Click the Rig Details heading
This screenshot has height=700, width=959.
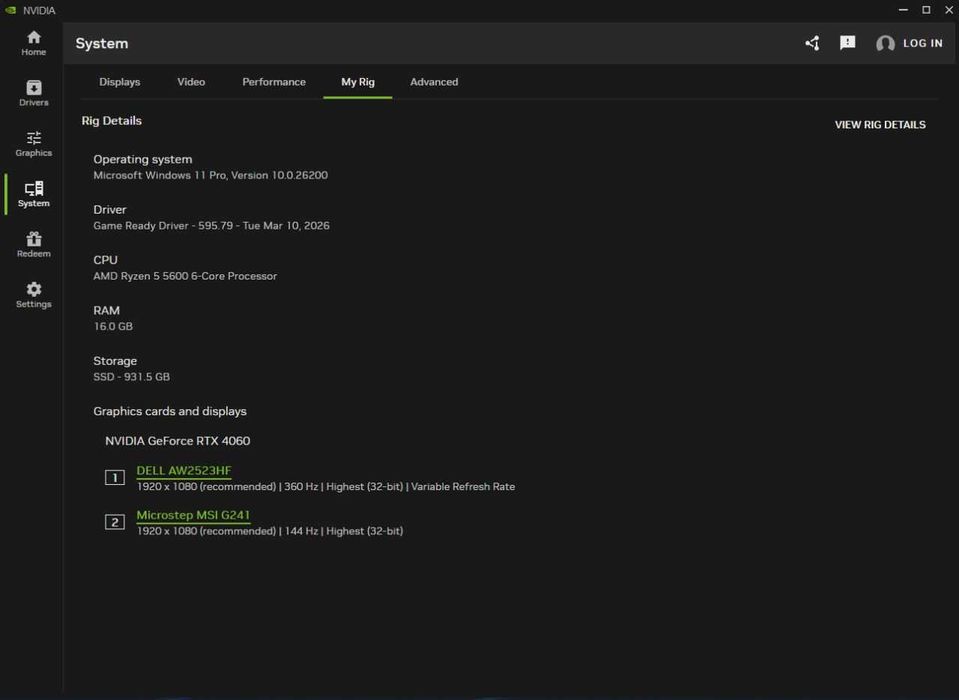click(x=111, y=121)
